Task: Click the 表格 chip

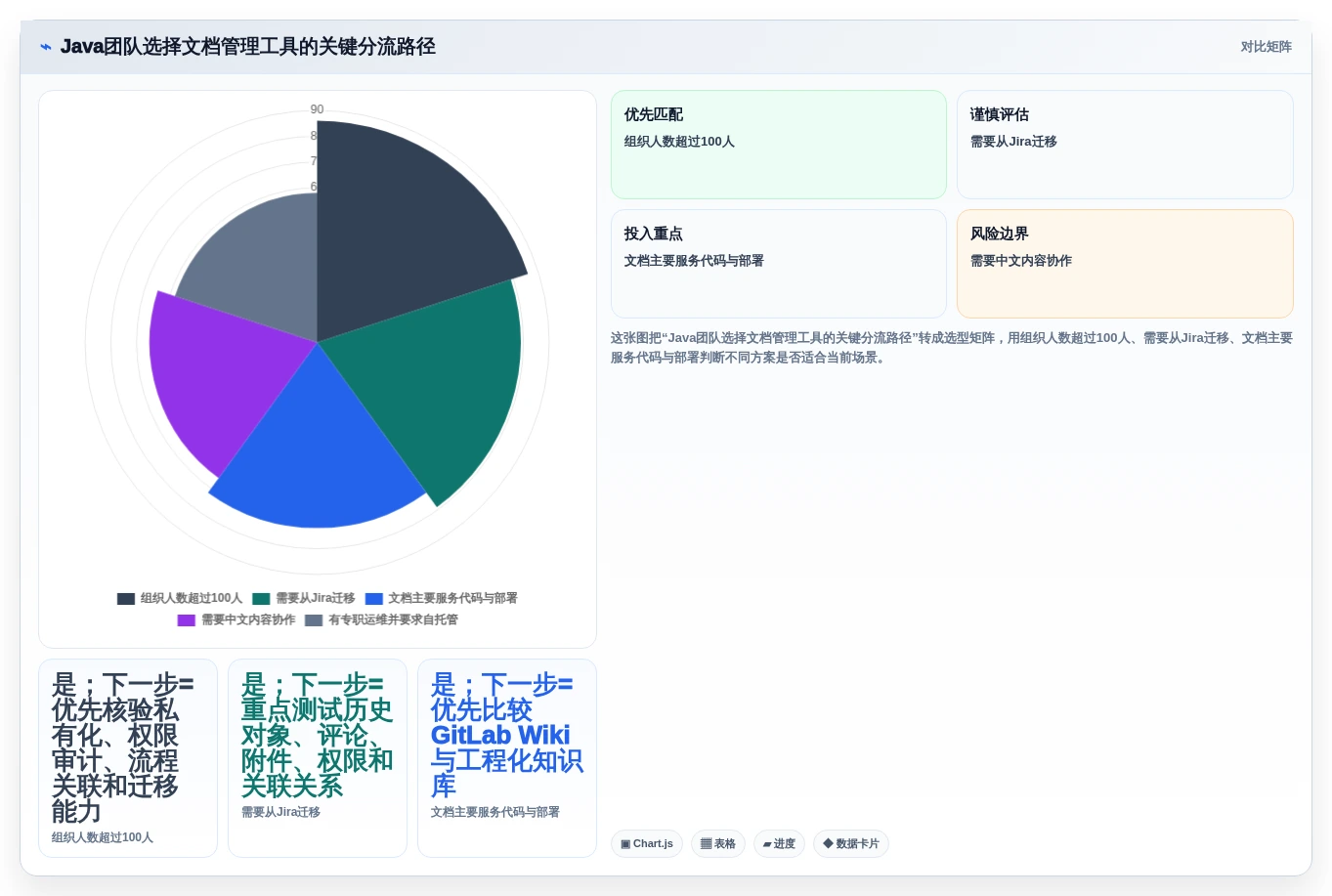Action: (x=718, y=844)
